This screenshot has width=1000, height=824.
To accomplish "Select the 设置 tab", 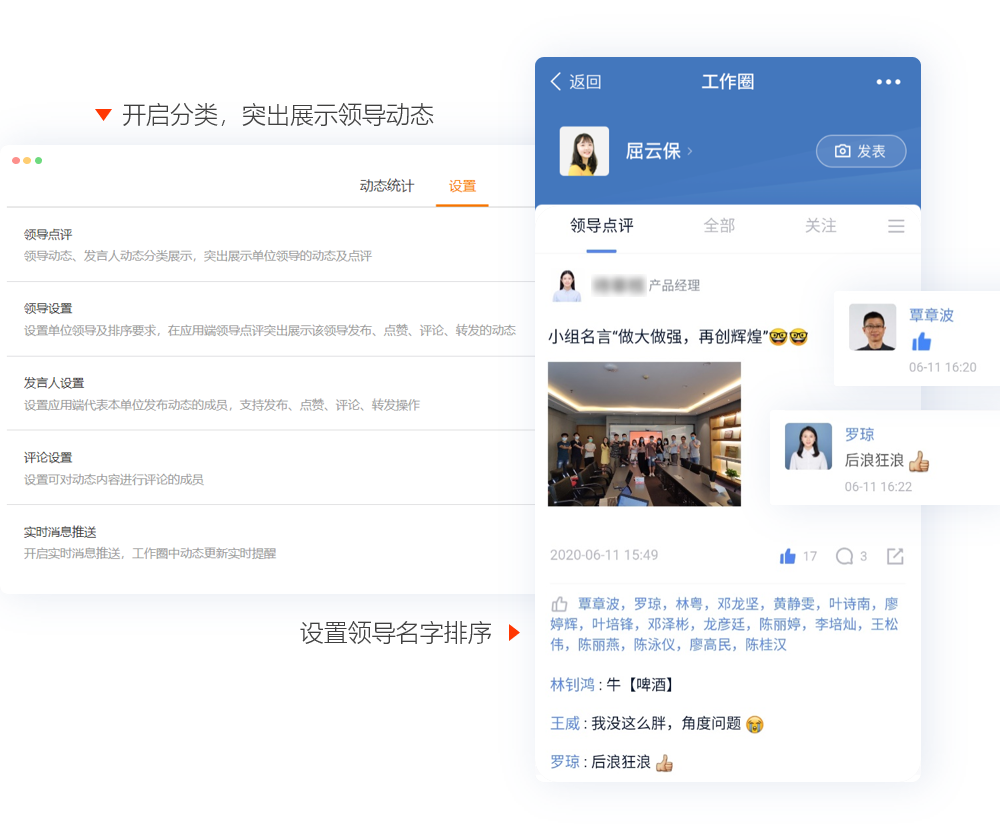I will (462, 186).
